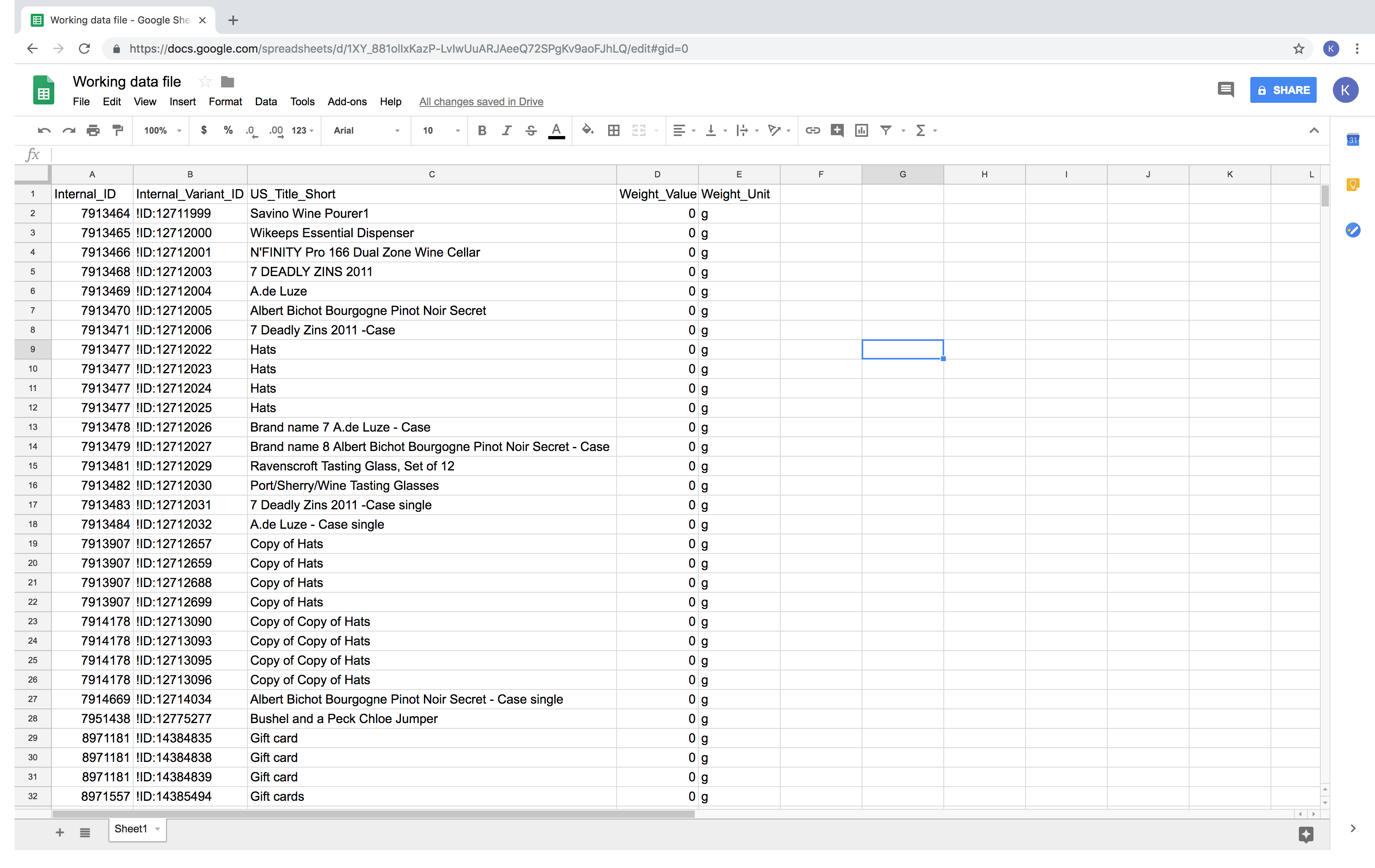Open the Data menu
This screenshot has width=1375, height=868.
tap(266, 101)
